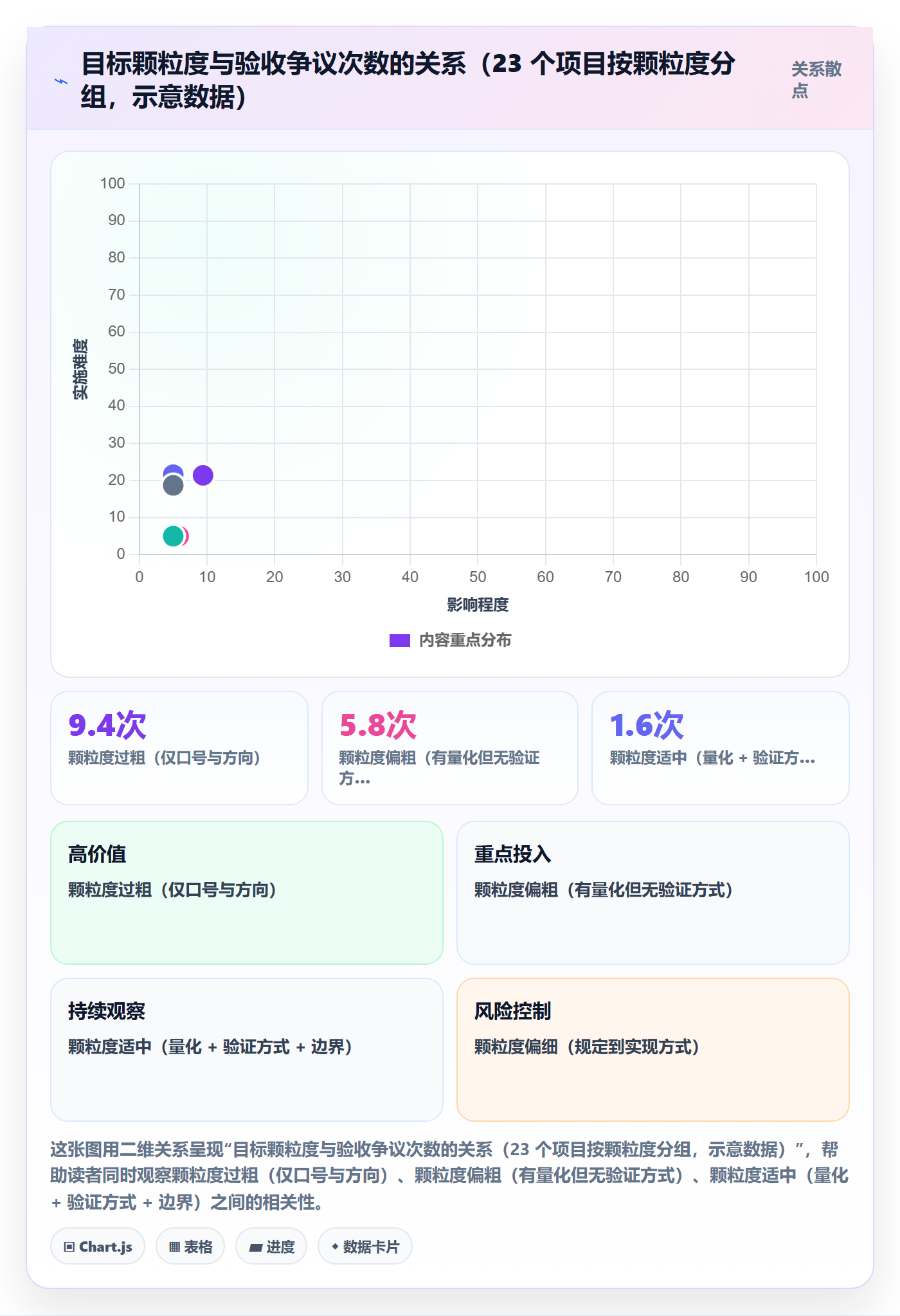Click the 进度 tag chip
Viewport: 900px width, 1316px height.
(271, 1247)
